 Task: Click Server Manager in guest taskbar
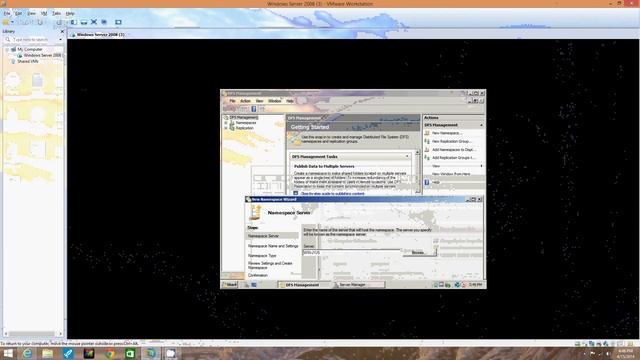pyautogui.click(x=358, y=284)
